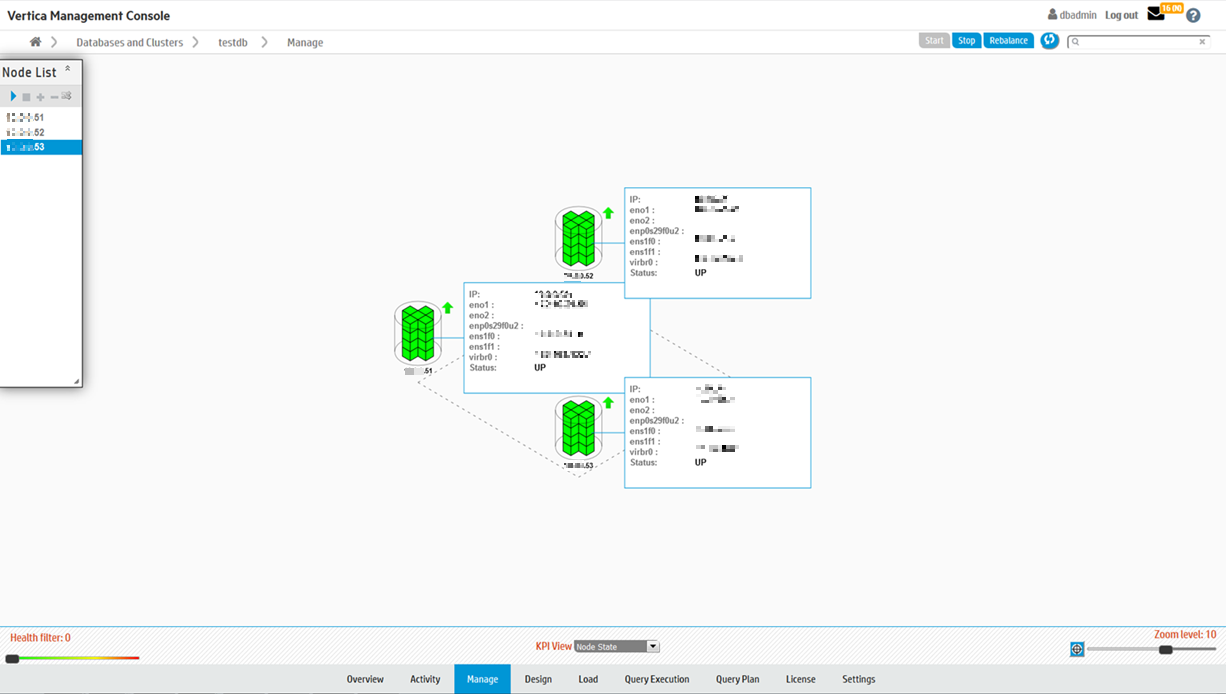Open the messages envelope icon

(1156, 14)
